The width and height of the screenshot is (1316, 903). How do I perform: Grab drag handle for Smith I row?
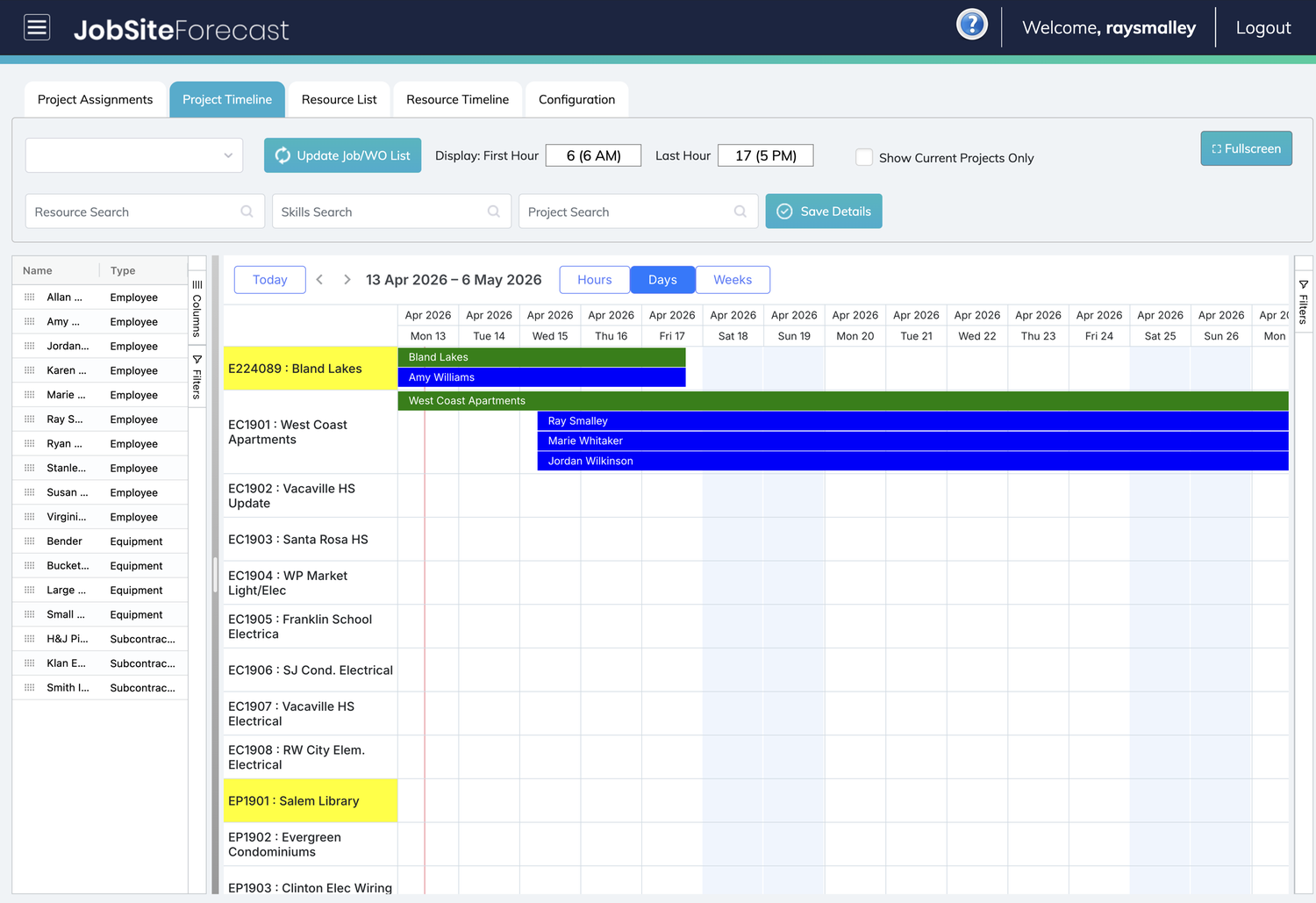pyautogui.click(x=30, y=688)
